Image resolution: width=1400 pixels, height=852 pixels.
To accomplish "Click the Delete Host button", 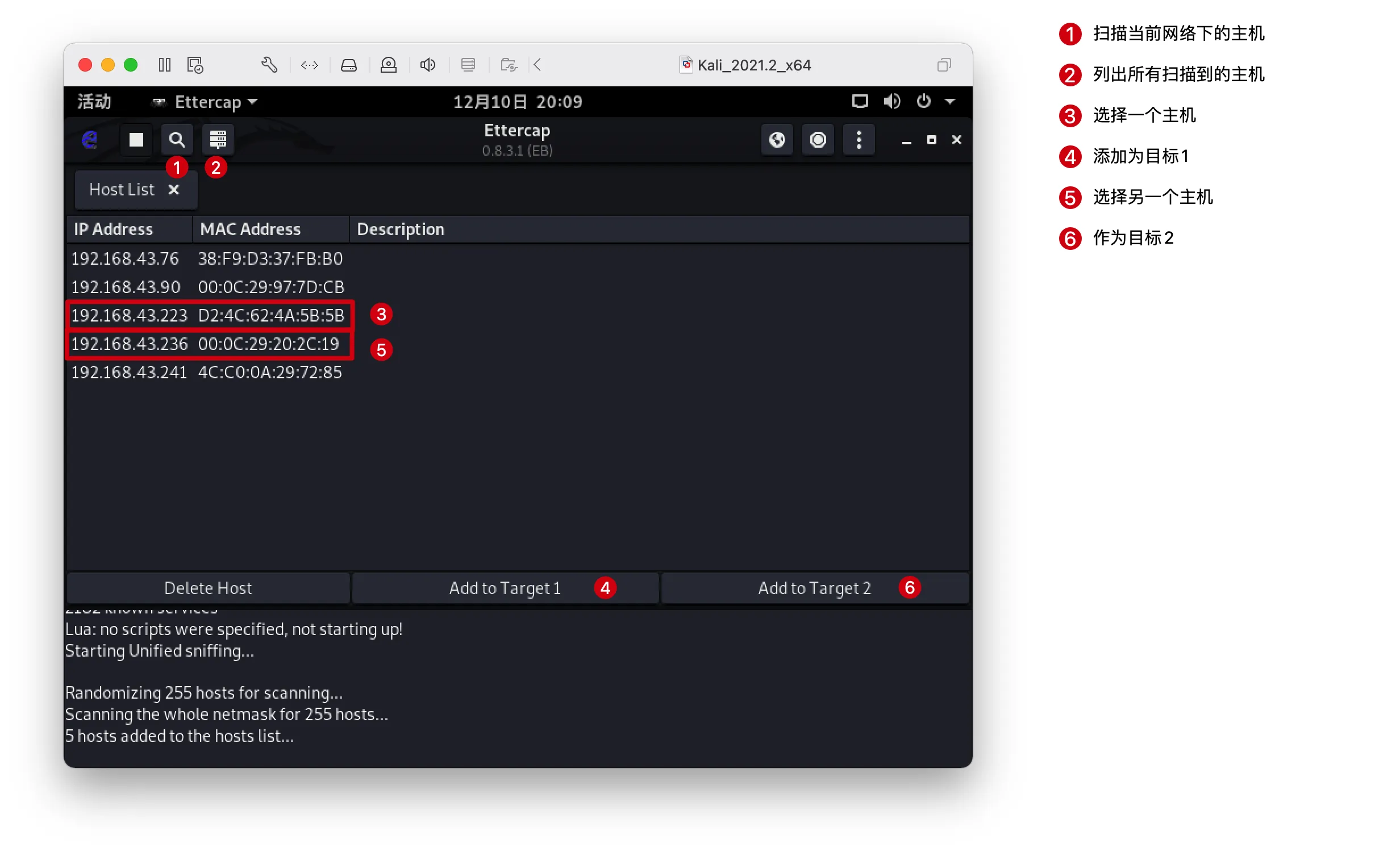I will coord(208,588).
